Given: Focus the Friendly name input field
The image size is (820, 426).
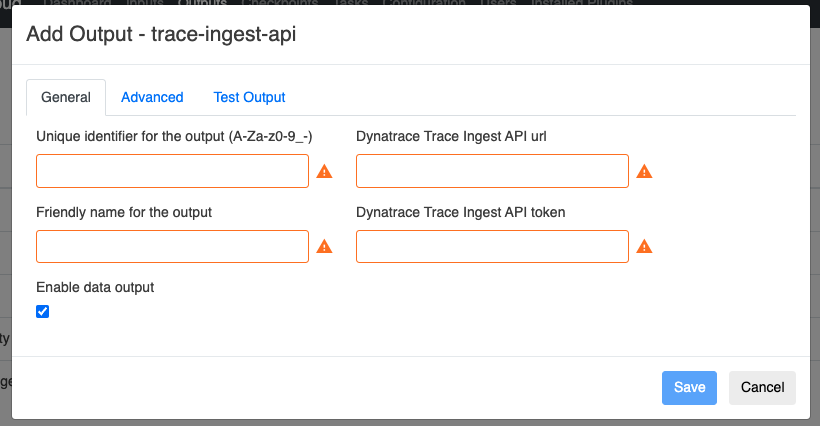Looking at the screenshot, I should point(172,246).
